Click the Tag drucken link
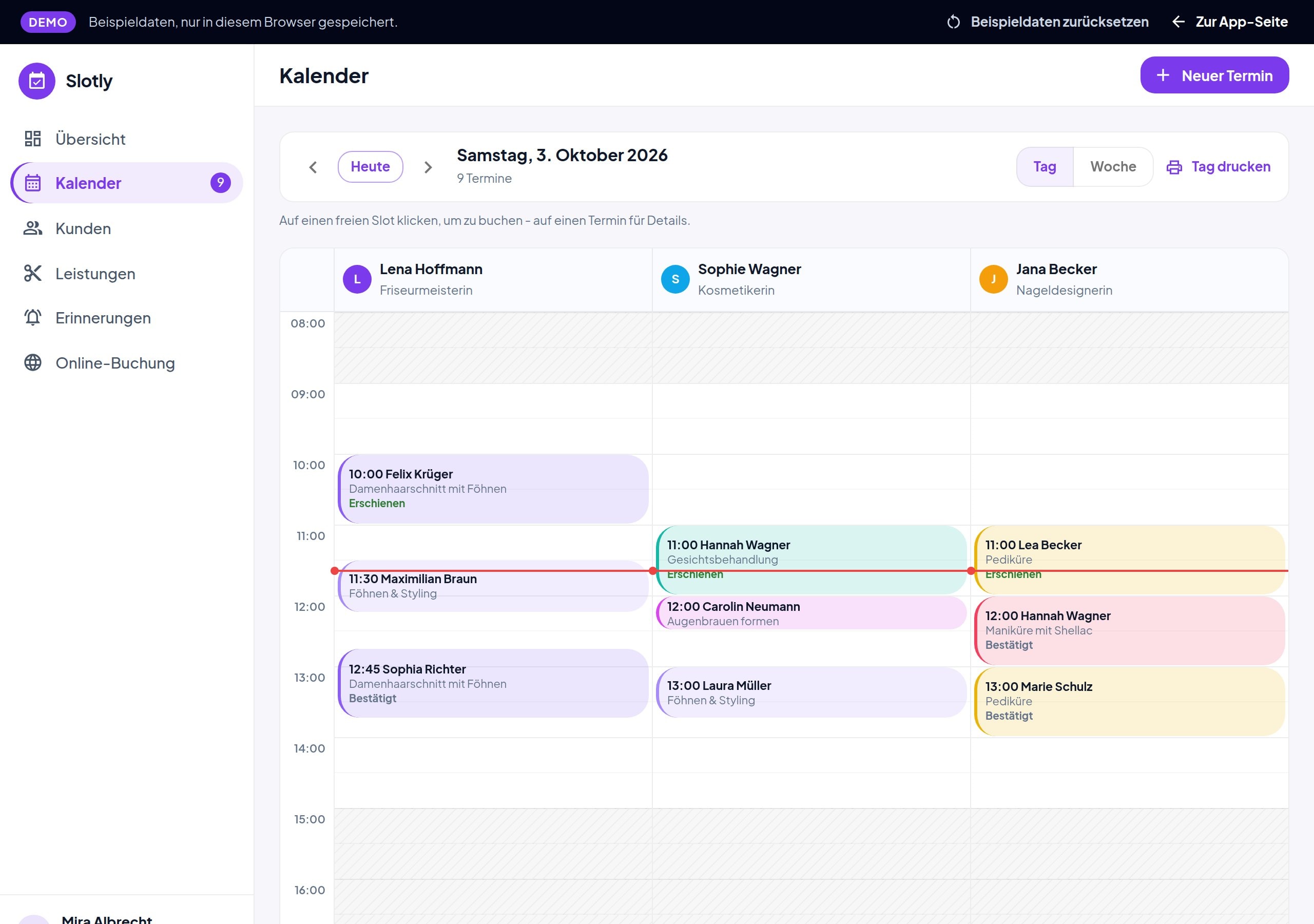 coord(1219,167)
